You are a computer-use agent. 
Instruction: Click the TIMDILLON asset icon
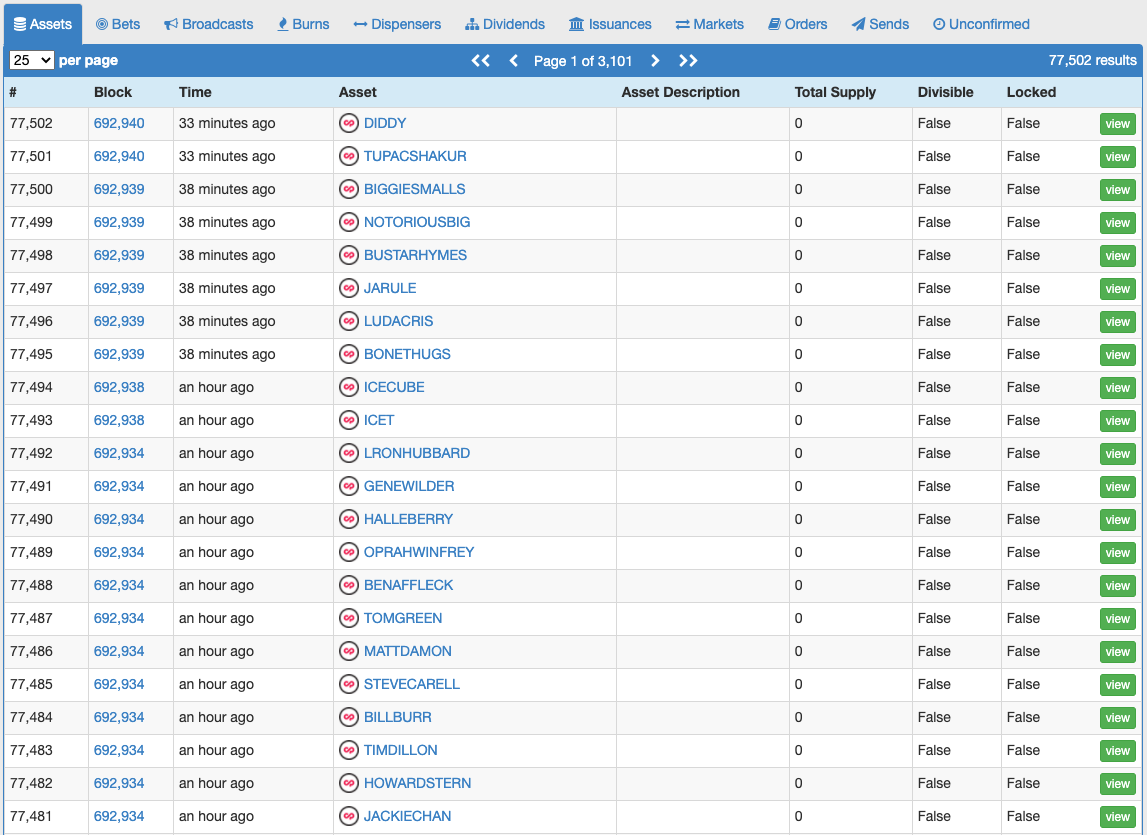[x=349, y=750]
